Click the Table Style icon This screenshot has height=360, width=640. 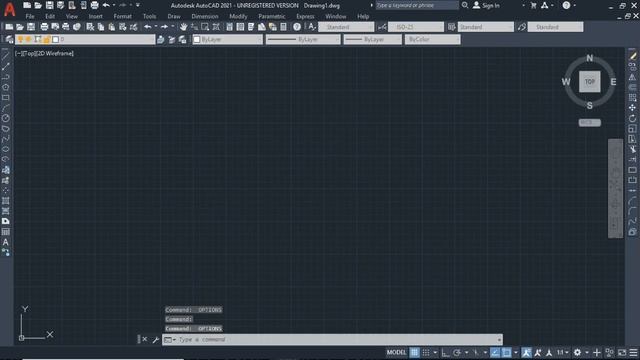[x=451, y=27]
